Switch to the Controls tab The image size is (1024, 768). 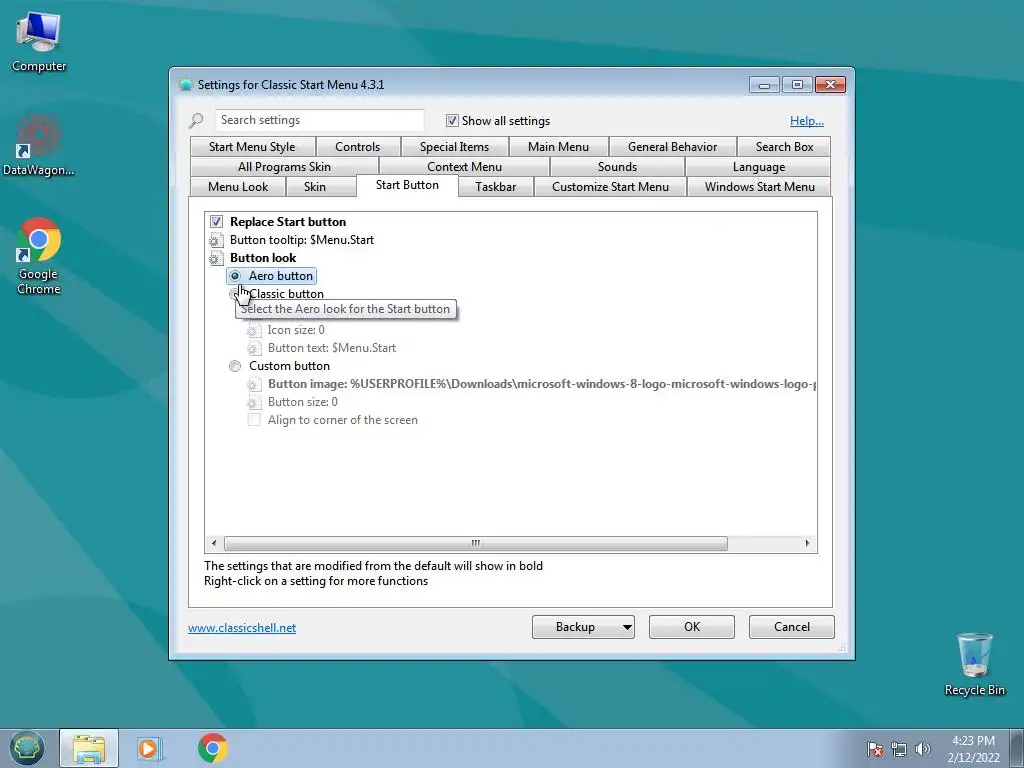[x=357, y=147]
